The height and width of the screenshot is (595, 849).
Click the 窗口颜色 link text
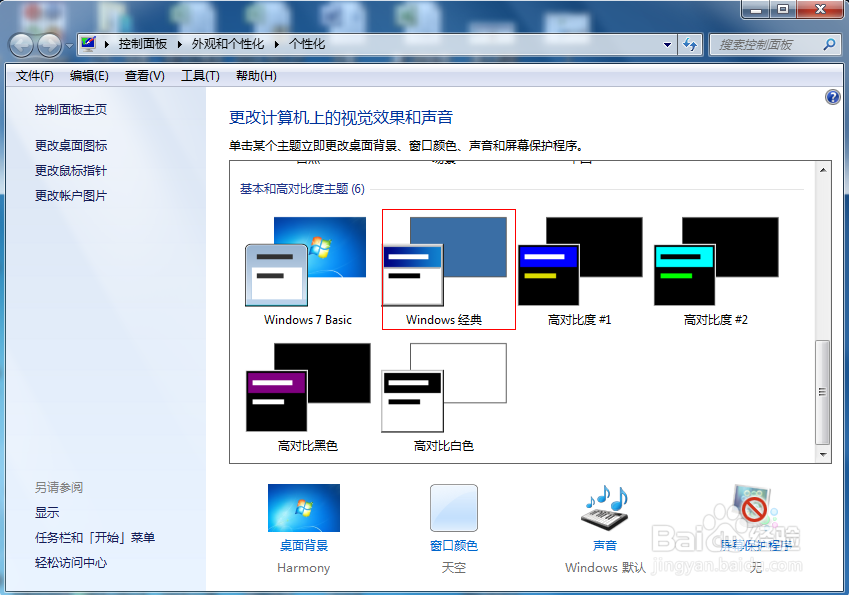tap(454, 545)
